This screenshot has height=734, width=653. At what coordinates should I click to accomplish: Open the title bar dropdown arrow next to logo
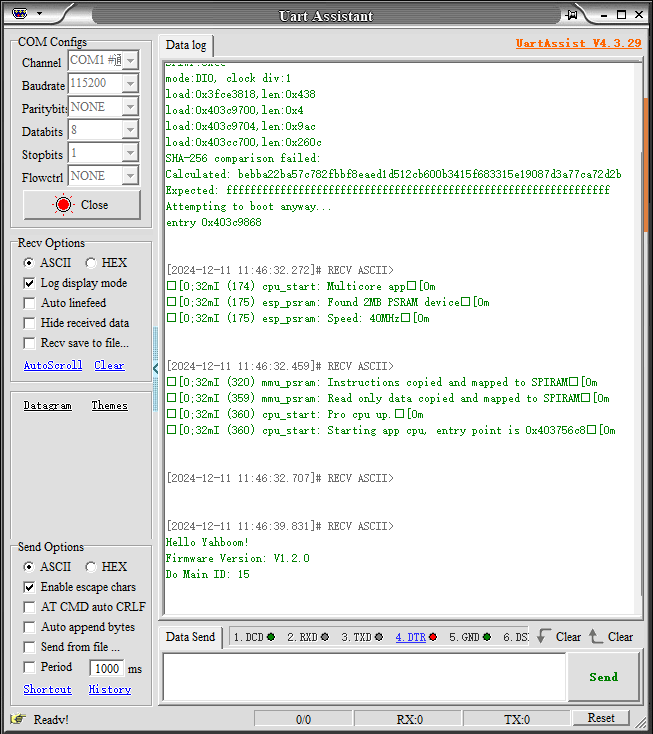point(39,14)
